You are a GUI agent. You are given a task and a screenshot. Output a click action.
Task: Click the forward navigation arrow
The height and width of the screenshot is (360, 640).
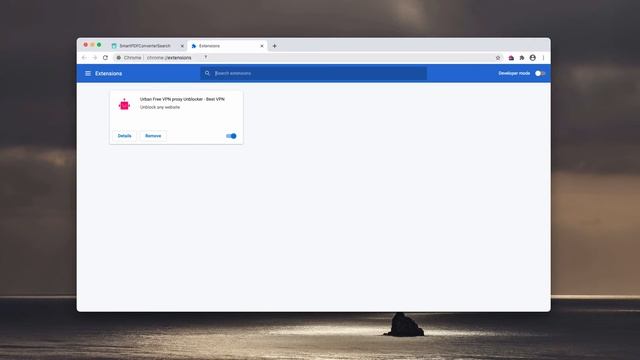[95, 58]
